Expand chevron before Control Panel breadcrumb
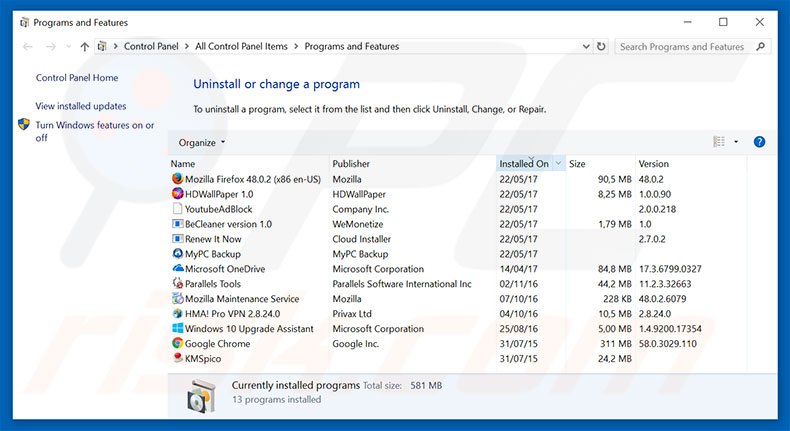Viewport: 790px width, 431px height. [x=115, y=46]
